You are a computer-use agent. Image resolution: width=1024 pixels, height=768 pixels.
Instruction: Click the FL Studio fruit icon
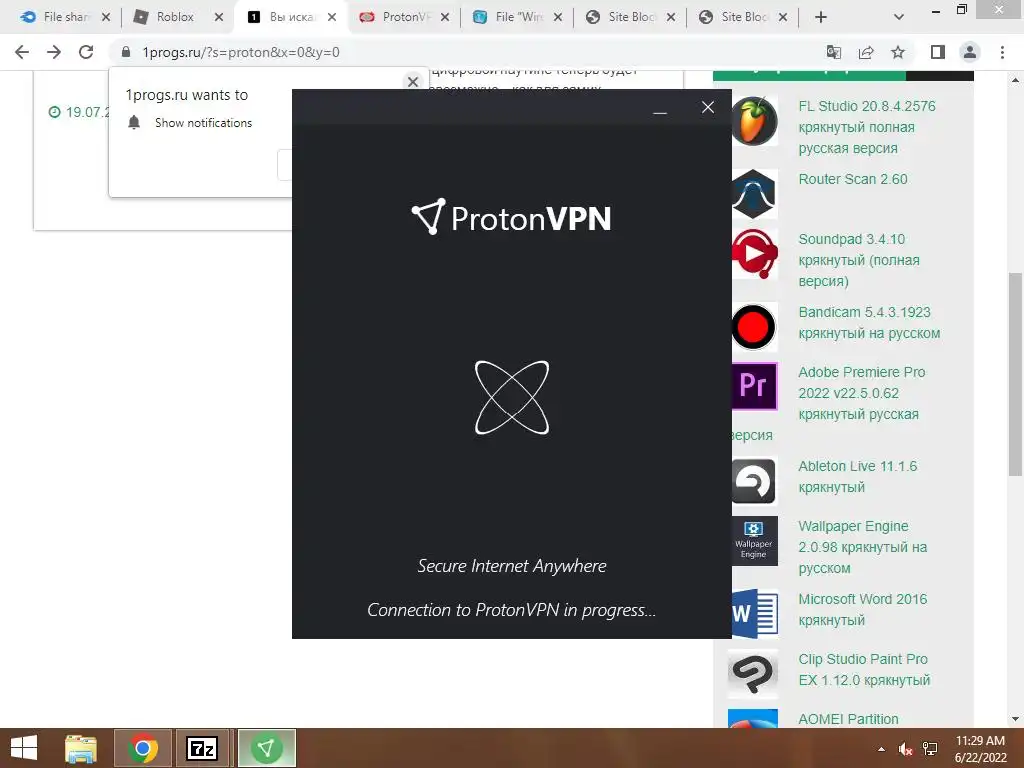[754, 121]
